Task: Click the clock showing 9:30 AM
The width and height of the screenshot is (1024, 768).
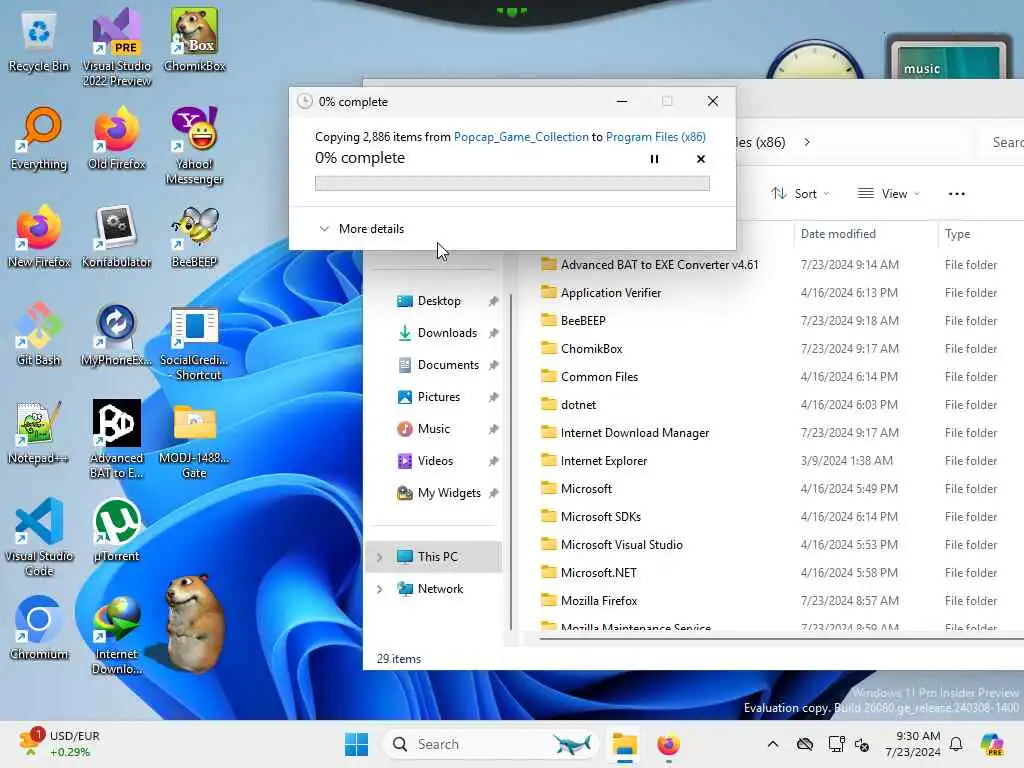Action: (912, 744)
